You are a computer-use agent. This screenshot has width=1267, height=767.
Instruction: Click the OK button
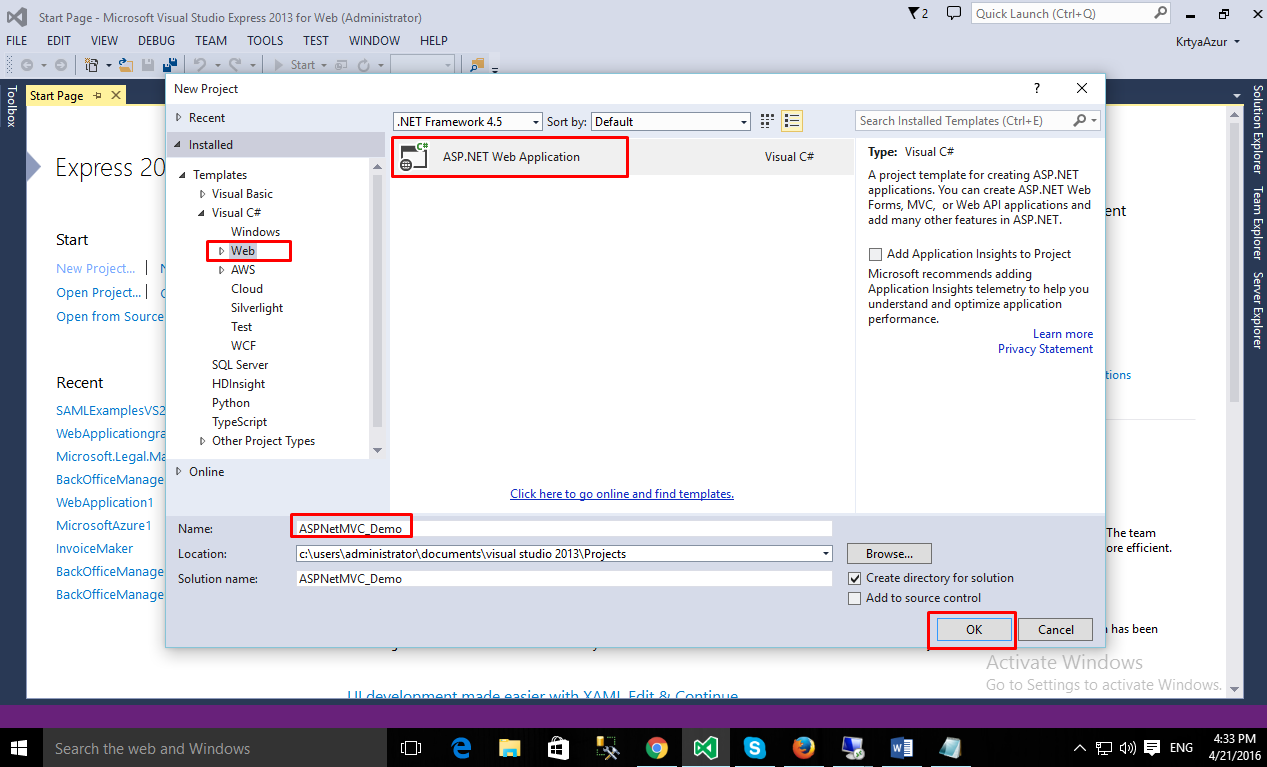pos(974,629)
